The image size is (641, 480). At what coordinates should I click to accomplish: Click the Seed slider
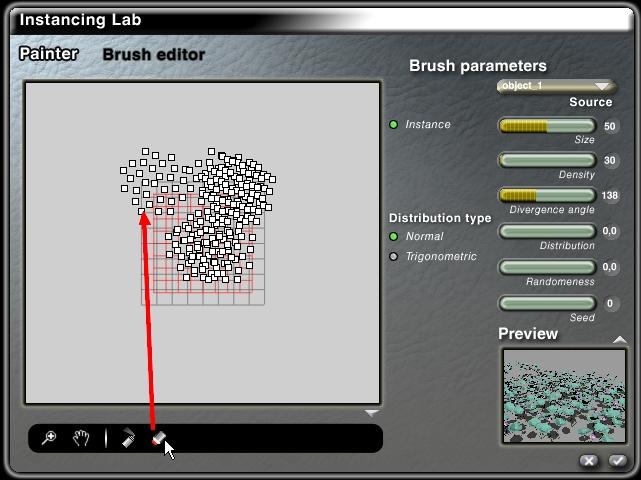click(547, 303)
